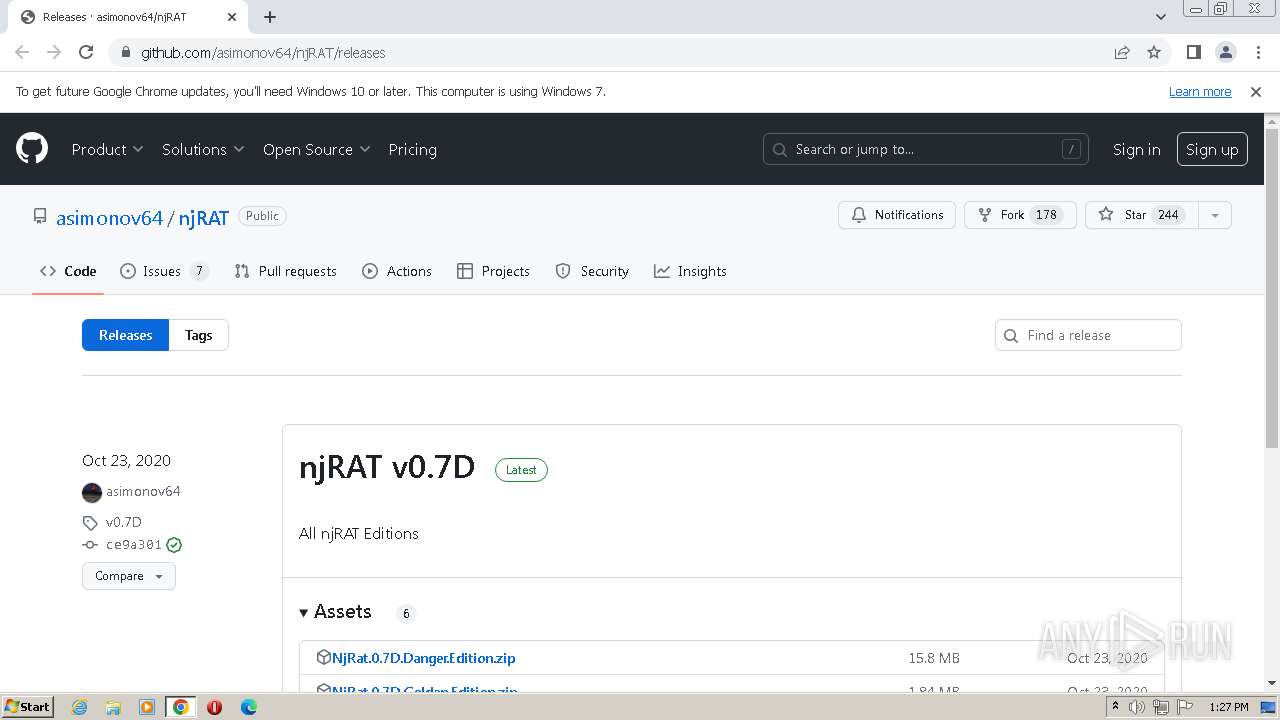Viewport: 1280px width, 720px height.
Task: Open the Chrome profile avatar icon
Action: [x=1225, y=52]
